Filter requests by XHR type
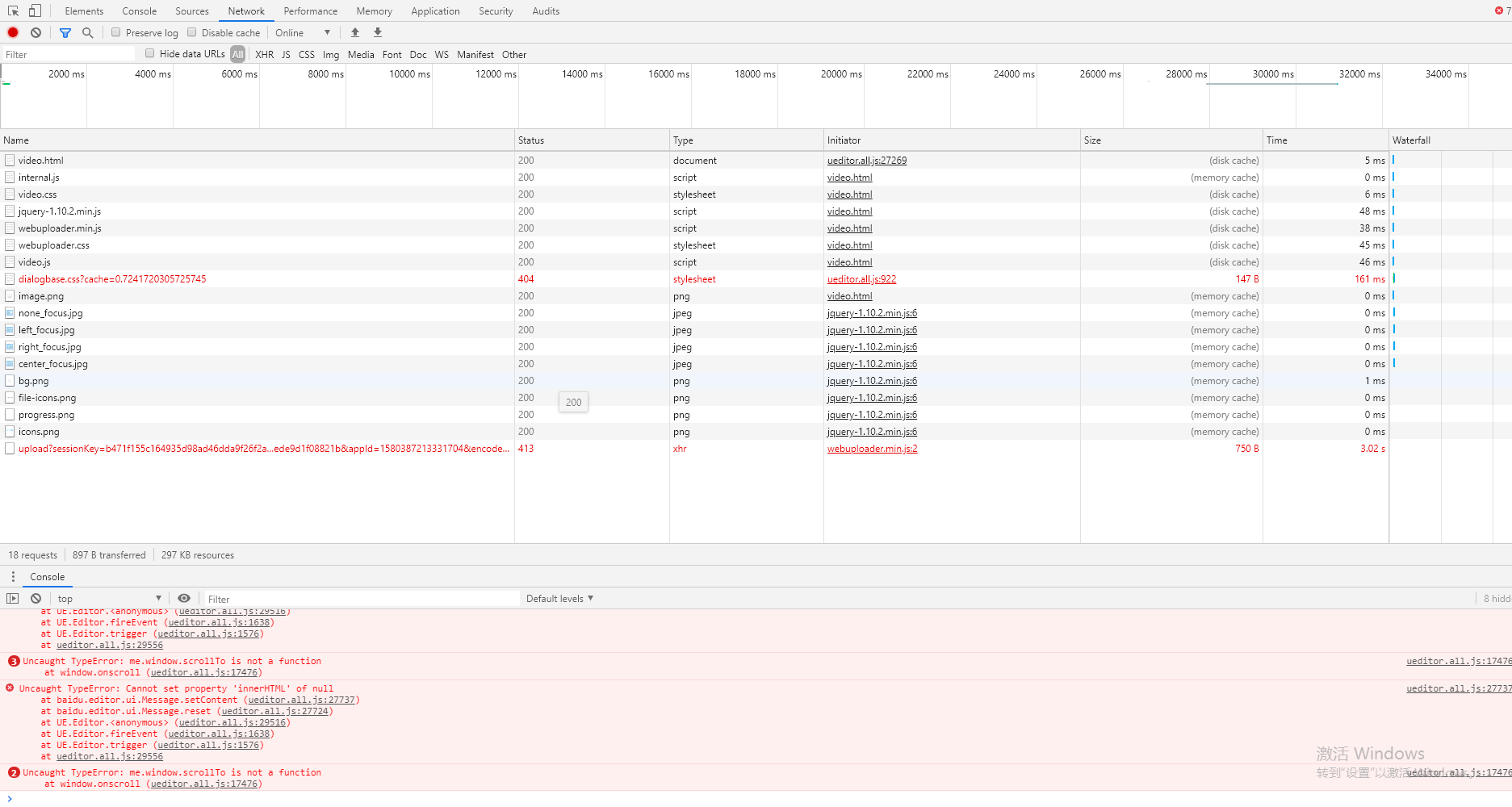The width and height of the screenshot is (1512, 807). [264, 54]
